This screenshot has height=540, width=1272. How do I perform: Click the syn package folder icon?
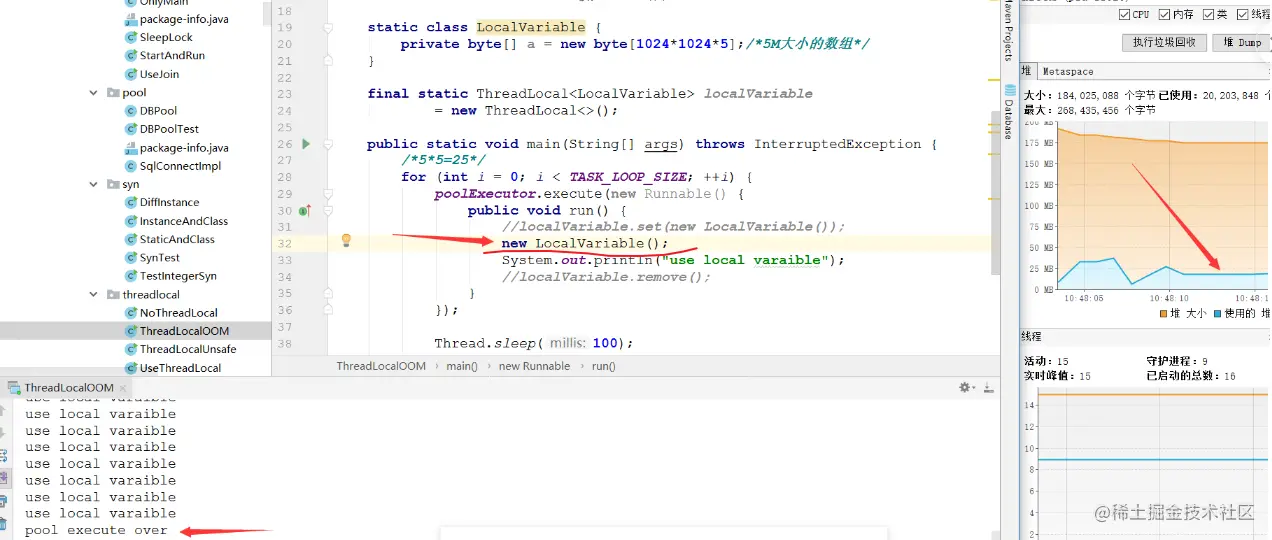113,185
